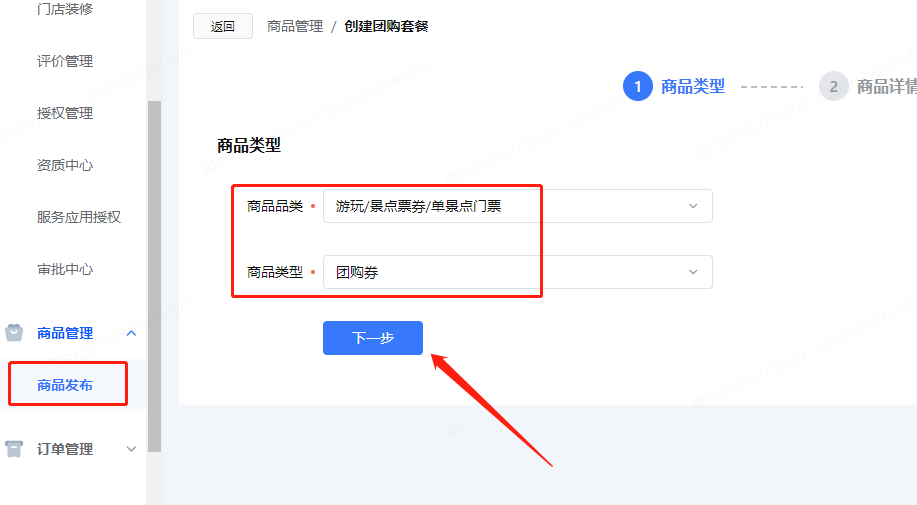Open 服务应用授权 from the sidebar
917x505 pixels.
click(79, 217)
